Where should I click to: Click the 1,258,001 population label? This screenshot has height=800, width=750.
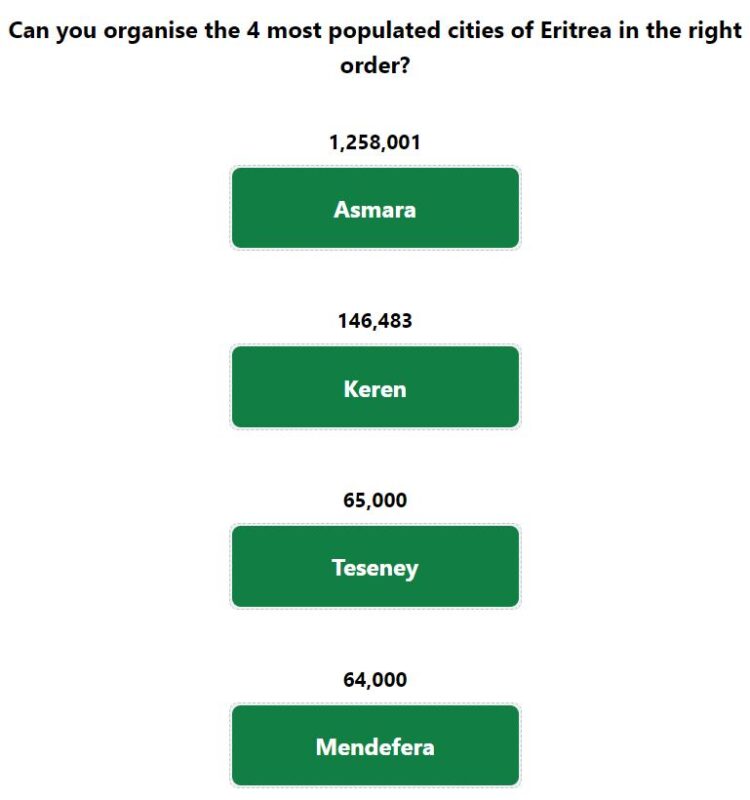pyautogui.click(x=375, y=142)
